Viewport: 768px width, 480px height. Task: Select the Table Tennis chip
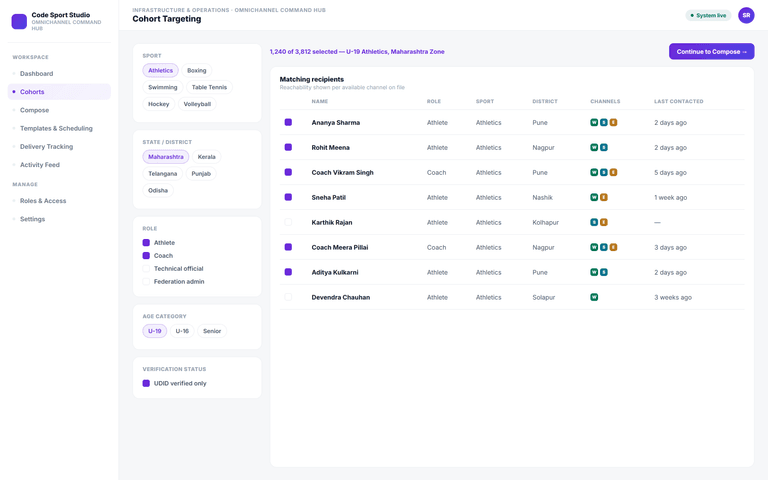[209, 87]
